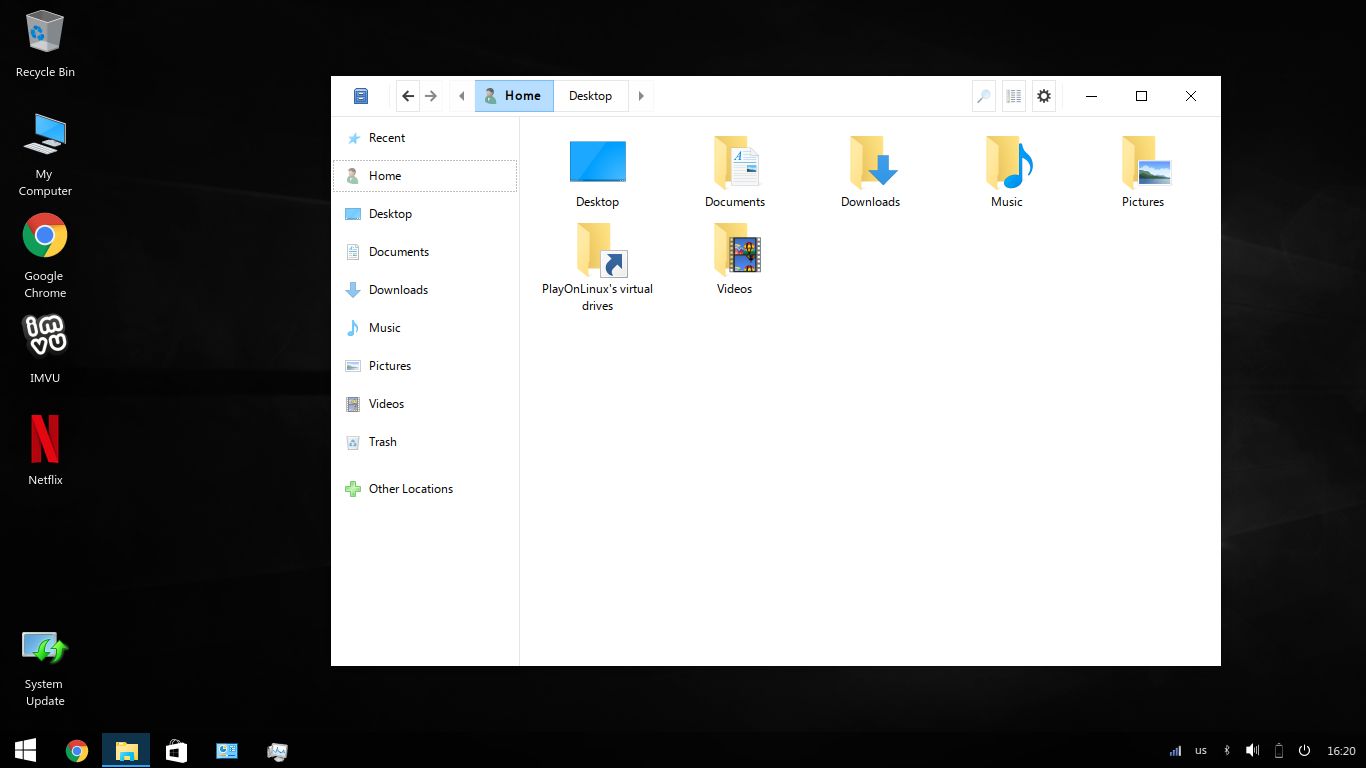Click the forward navigation arrow
This screenshot has width=1366, height=768.
[431, 96]
